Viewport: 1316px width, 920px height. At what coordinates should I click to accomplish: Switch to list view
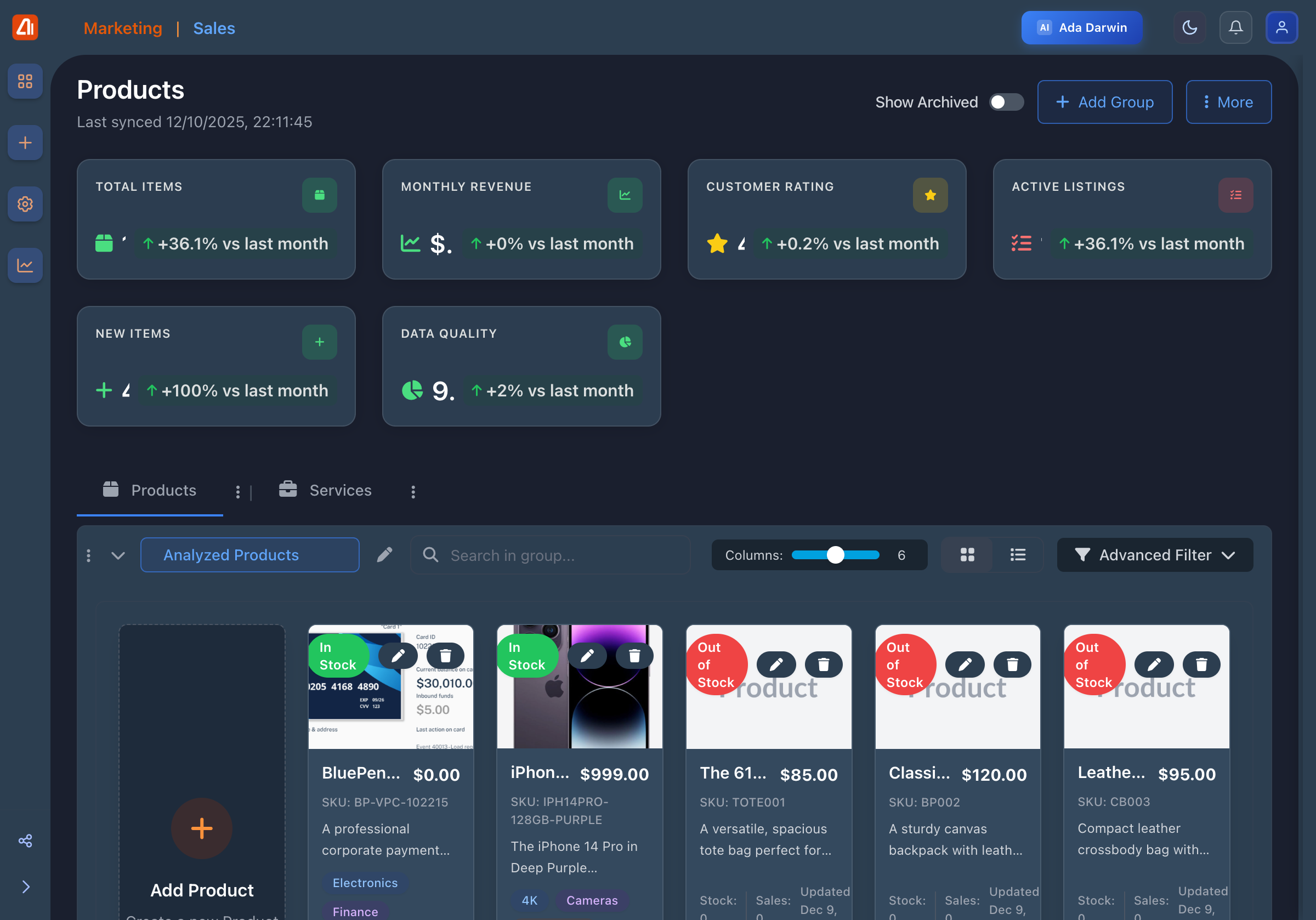pyautogui.click(x=1017, y=555)
